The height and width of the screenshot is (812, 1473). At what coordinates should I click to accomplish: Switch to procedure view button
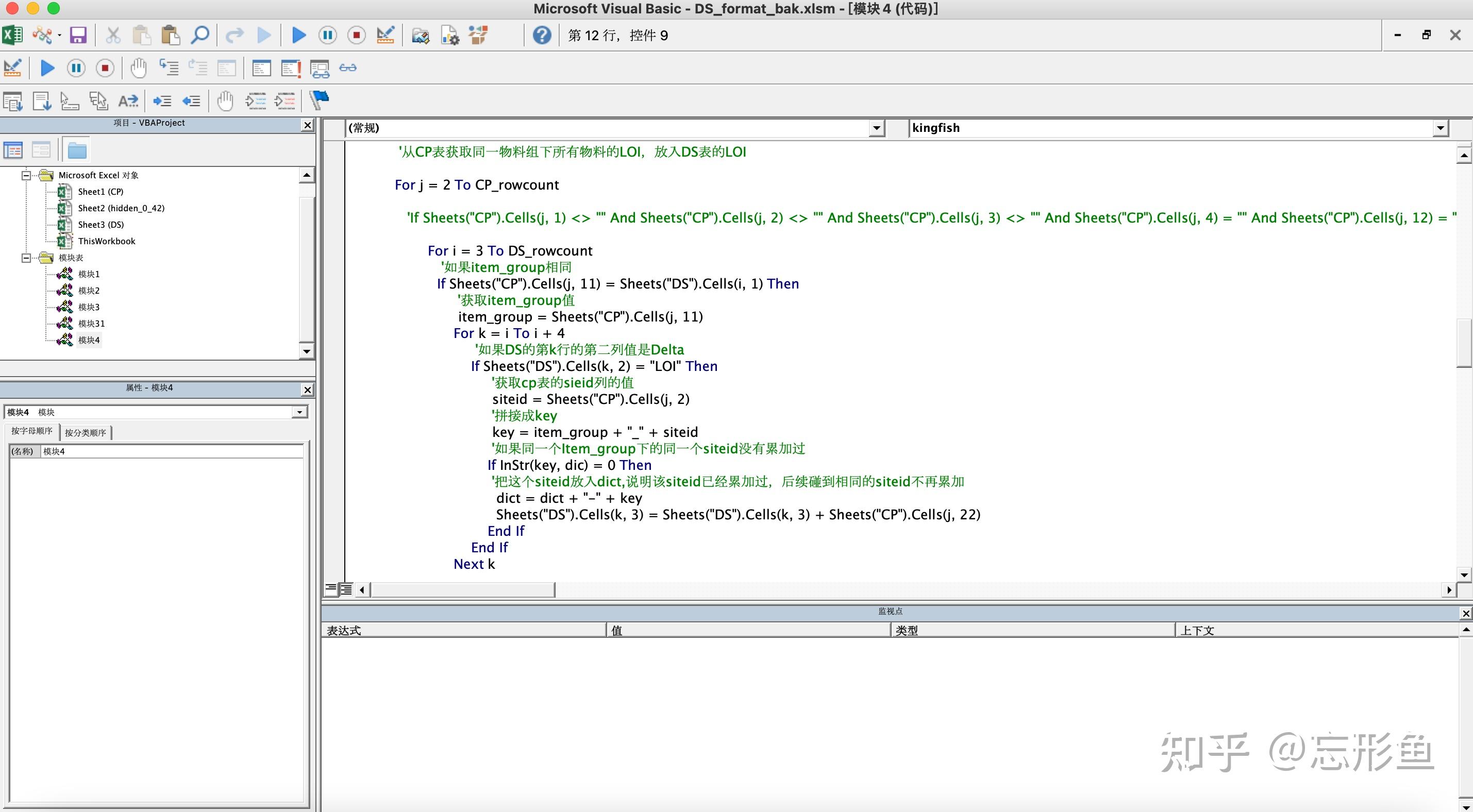pos(331,589)
